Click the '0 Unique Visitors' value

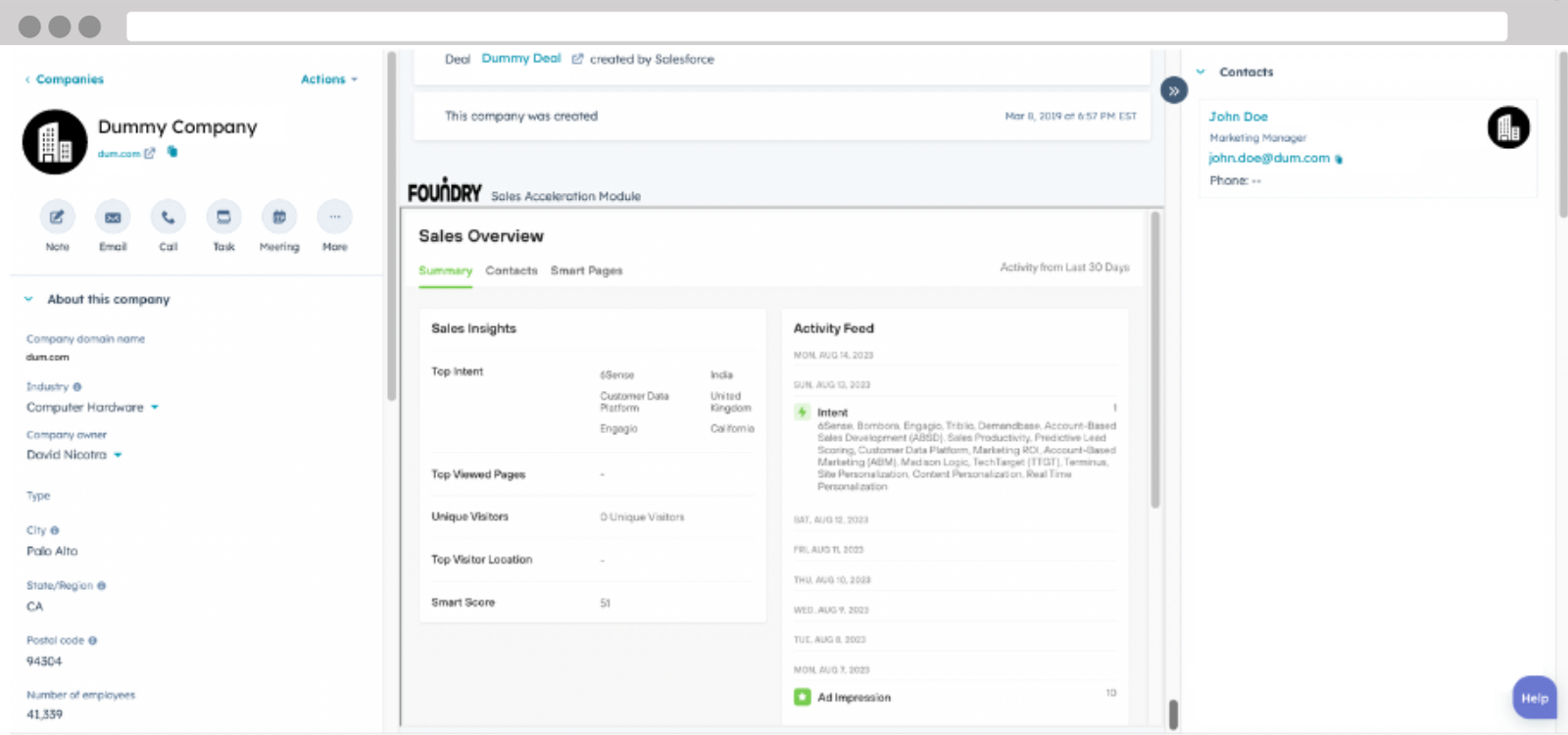coord(643,516)
